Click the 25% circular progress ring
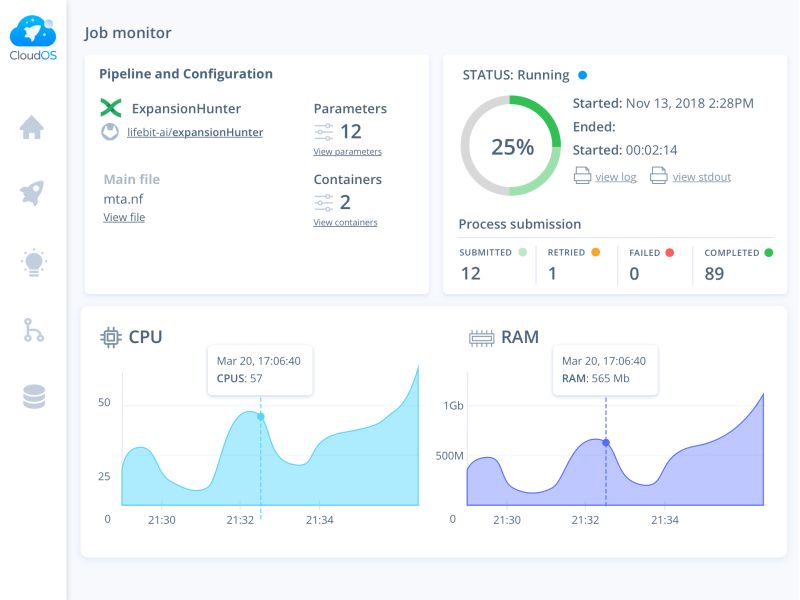 coord(511,146)
